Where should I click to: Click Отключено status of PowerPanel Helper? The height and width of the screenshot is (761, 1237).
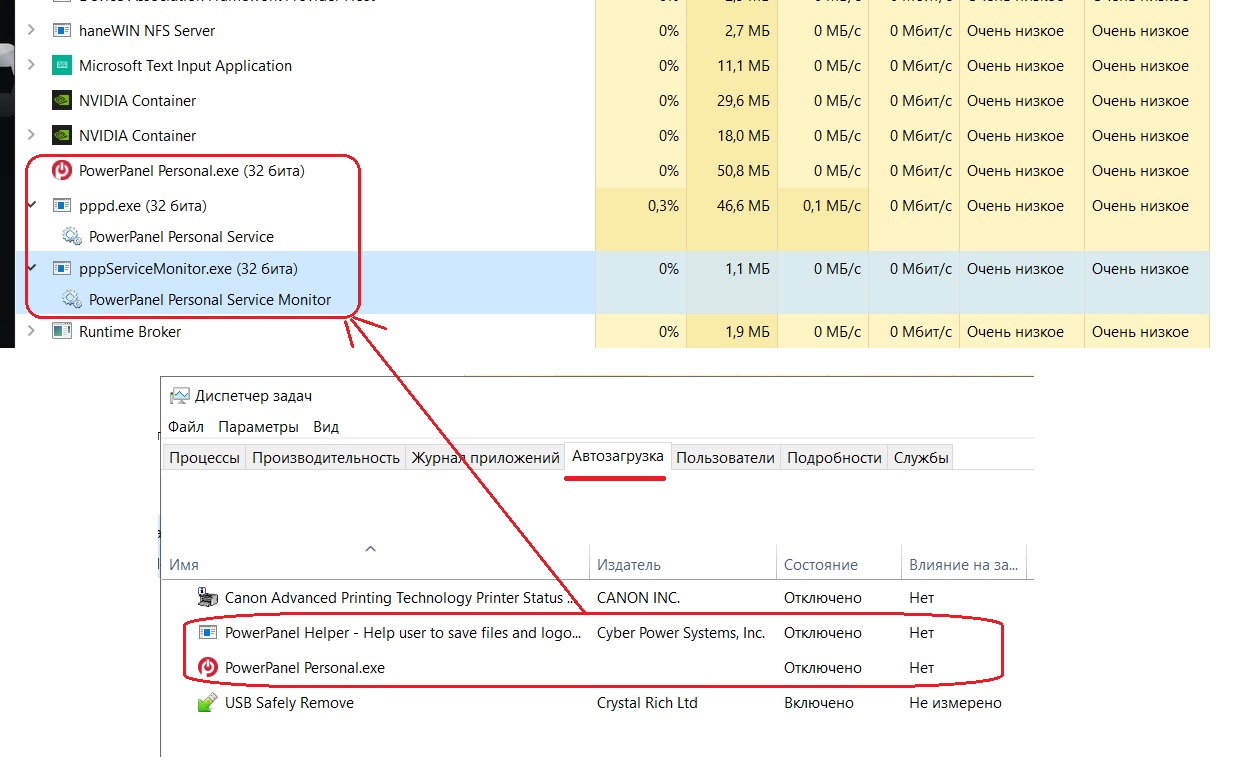[823, 633]
